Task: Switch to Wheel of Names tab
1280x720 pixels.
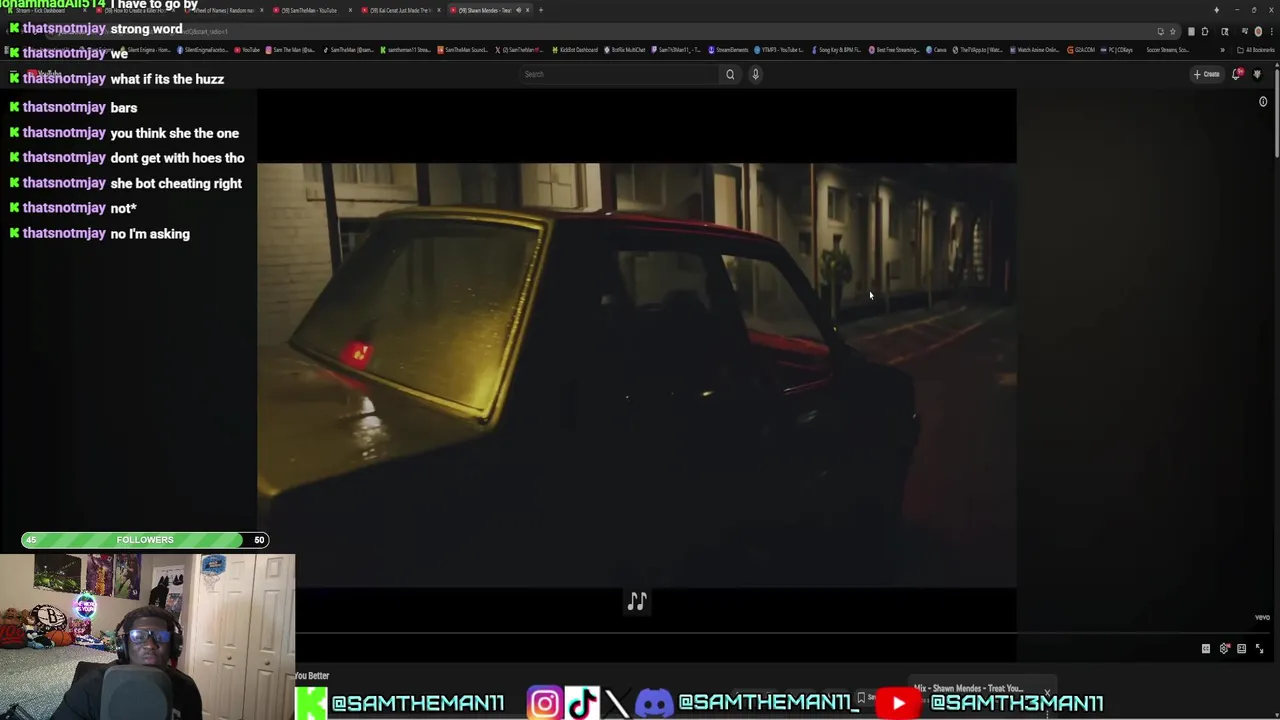Action: pos(222,10)
